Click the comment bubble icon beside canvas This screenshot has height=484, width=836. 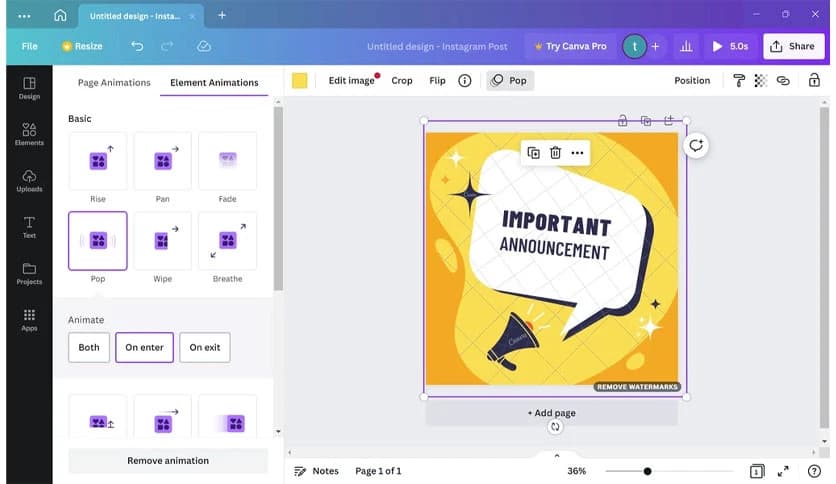coord(696,146)
